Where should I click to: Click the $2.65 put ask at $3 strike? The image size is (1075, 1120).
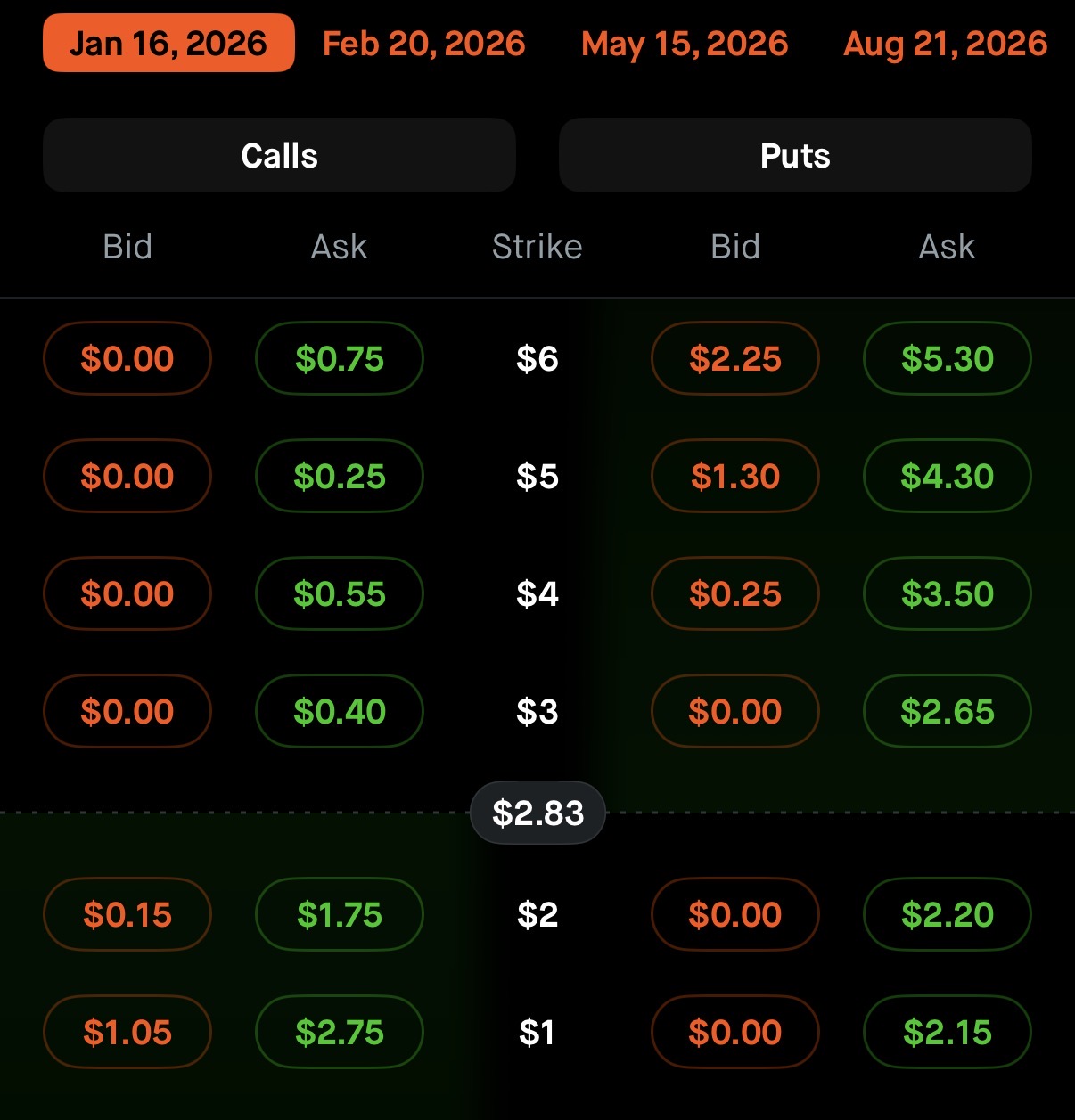click(x=948, y=711)
